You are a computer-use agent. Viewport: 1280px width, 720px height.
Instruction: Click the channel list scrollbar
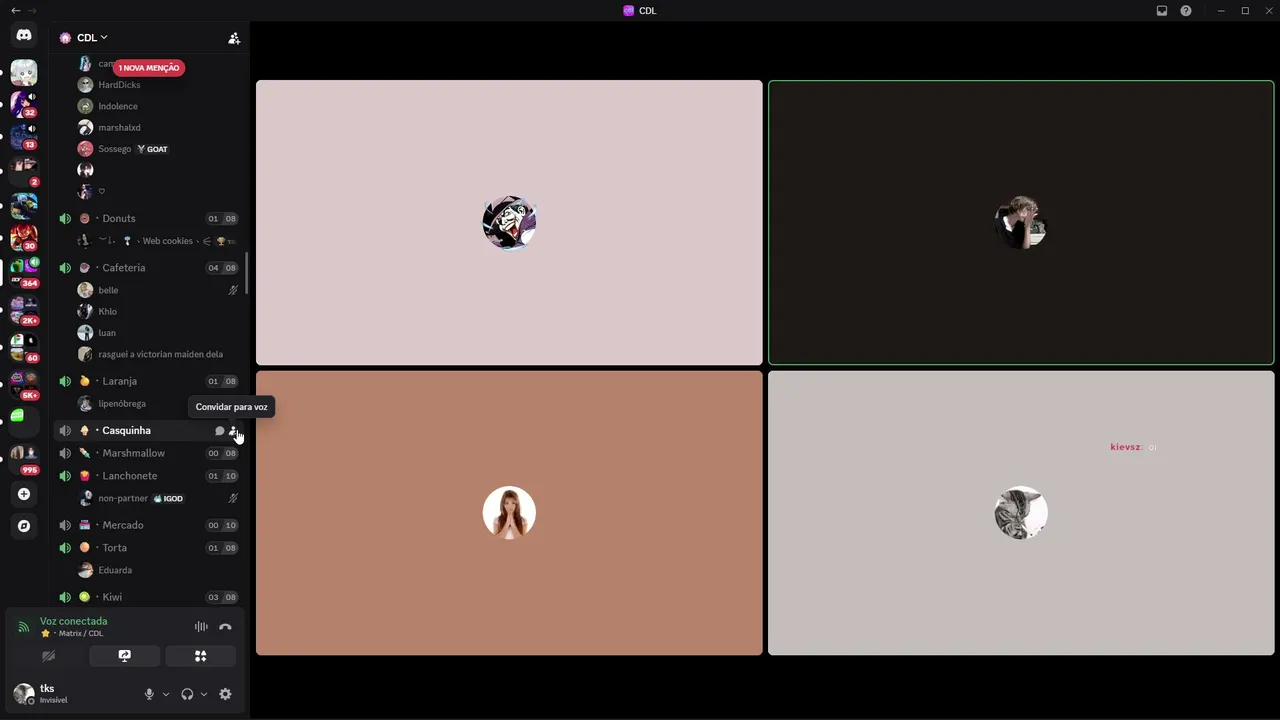pos(247,274)
